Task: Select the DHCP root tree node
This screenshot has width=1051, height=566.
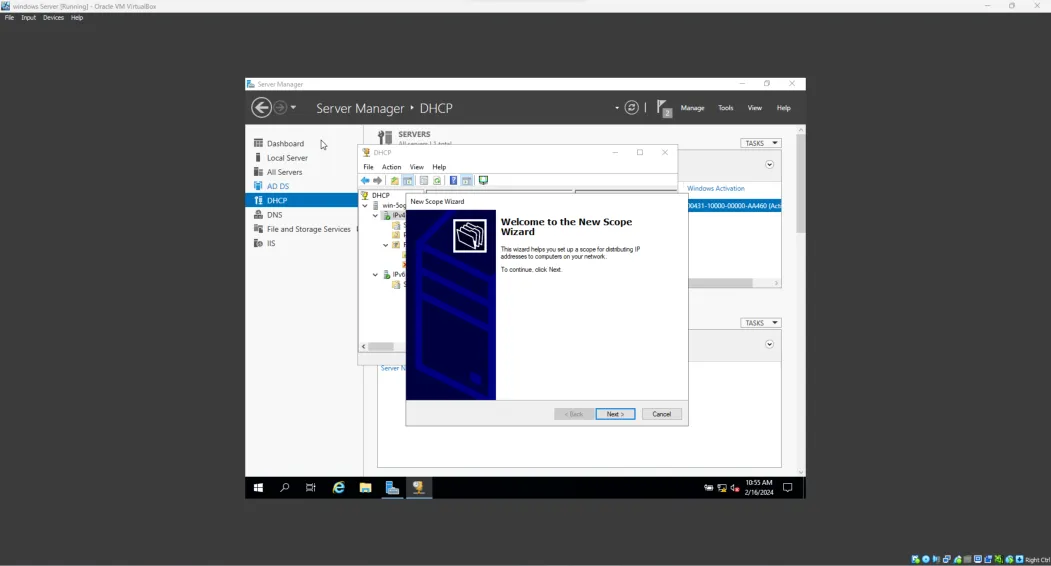Action: point(380,195)
